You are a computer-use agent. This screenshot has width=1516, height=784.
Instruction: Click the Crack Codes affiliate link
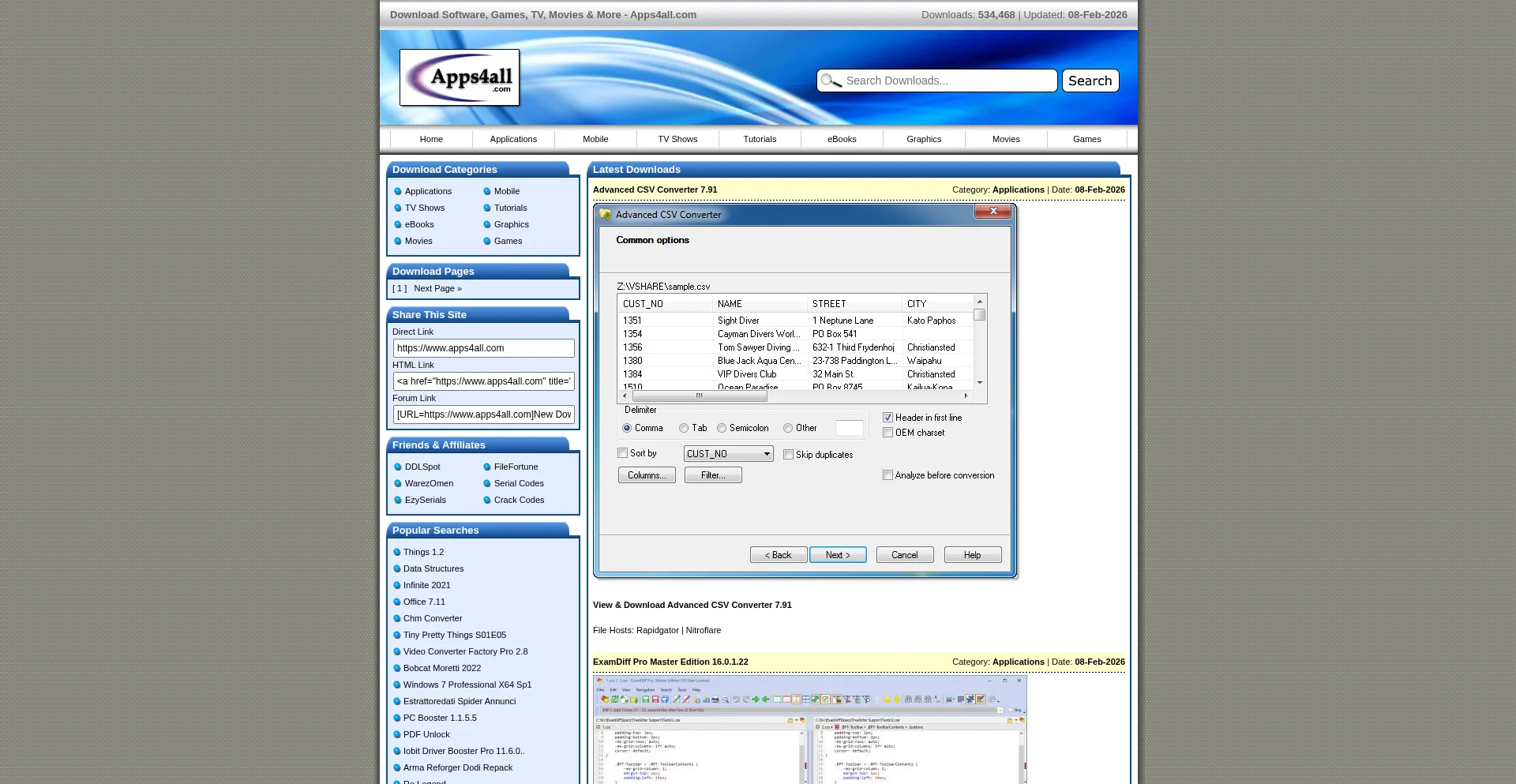coord(519,500)
